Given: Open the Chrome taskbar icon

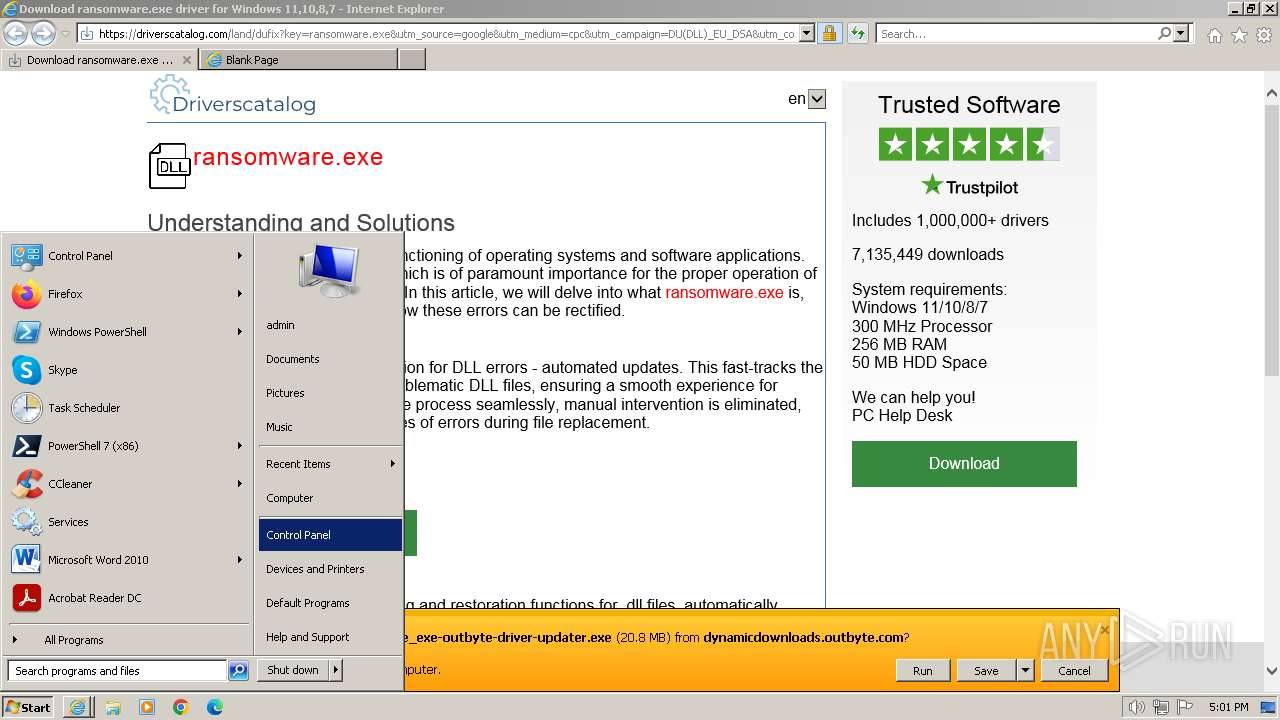Looking at the screenshot, I should point(181,707).
